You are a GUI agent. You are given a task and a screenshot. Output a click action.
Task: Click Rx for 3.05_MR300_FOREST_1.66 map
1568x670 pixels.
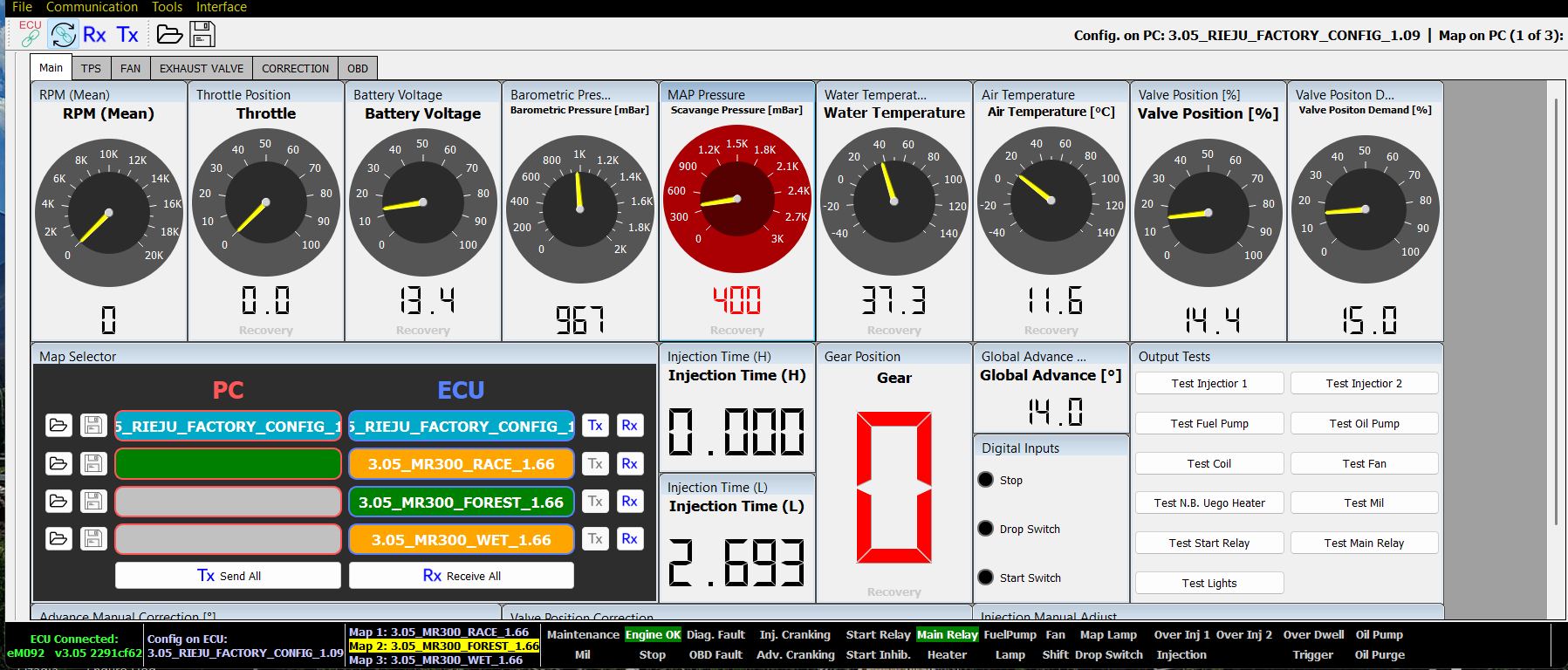pyautogui.click(x=629, y=501)
